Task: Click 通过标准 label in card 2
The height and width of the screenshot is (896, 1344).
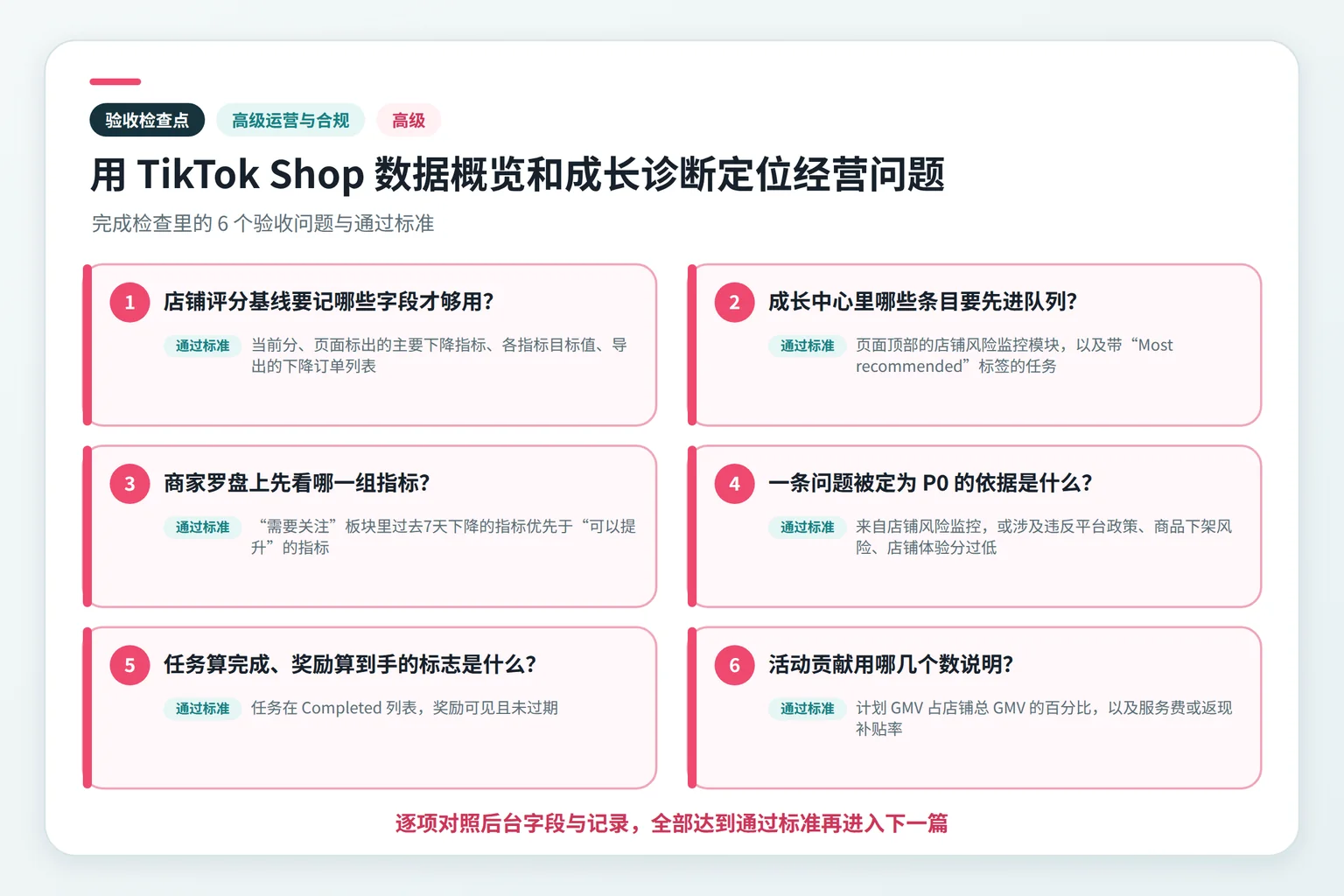Action: pyautogui.click(x=807, y=346)
